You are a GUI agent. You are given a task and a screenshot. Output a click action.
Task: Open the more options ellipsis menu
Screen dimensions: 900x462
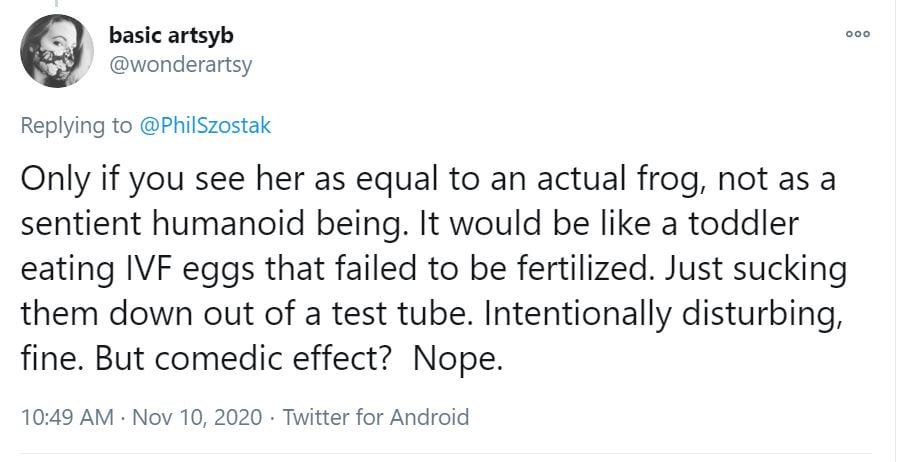click(858, 34)
